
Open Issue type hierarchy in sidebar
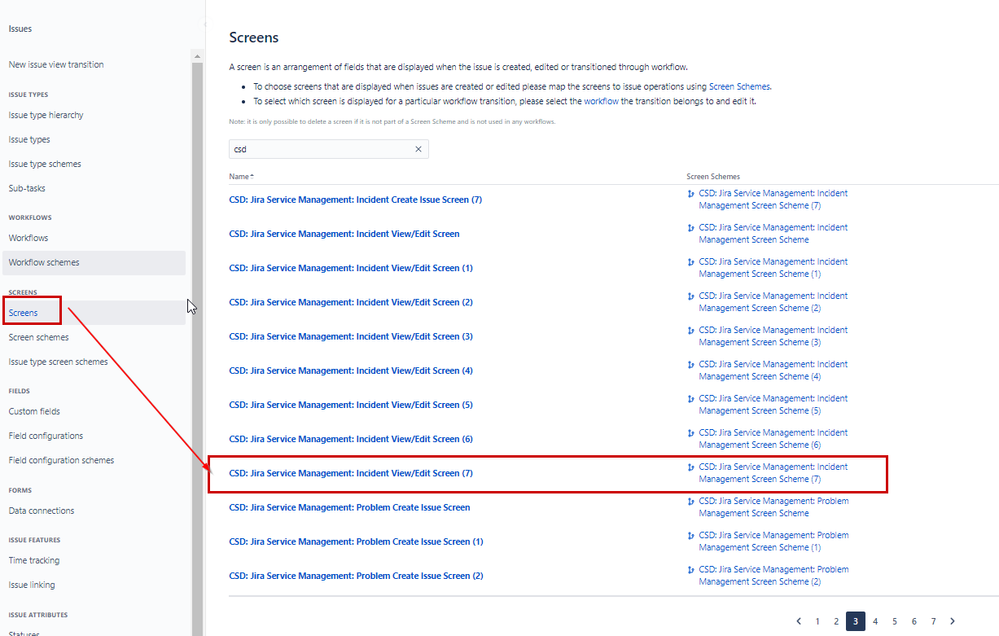(x=46, y=115)
